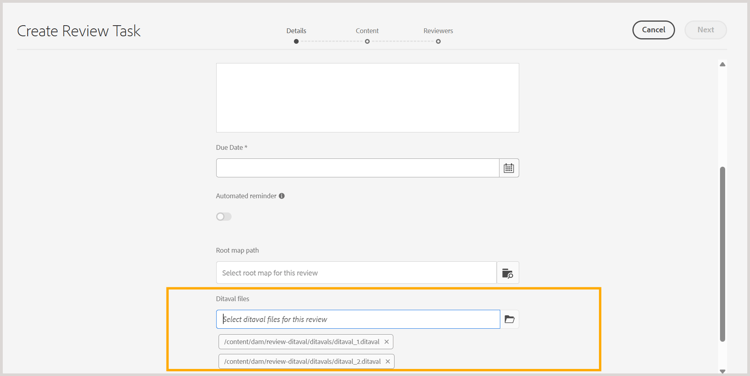Image resolution: width=750 pixels, height=376 pixels.
Task: Click the Root map path input
Action: [x=356, y=273]
